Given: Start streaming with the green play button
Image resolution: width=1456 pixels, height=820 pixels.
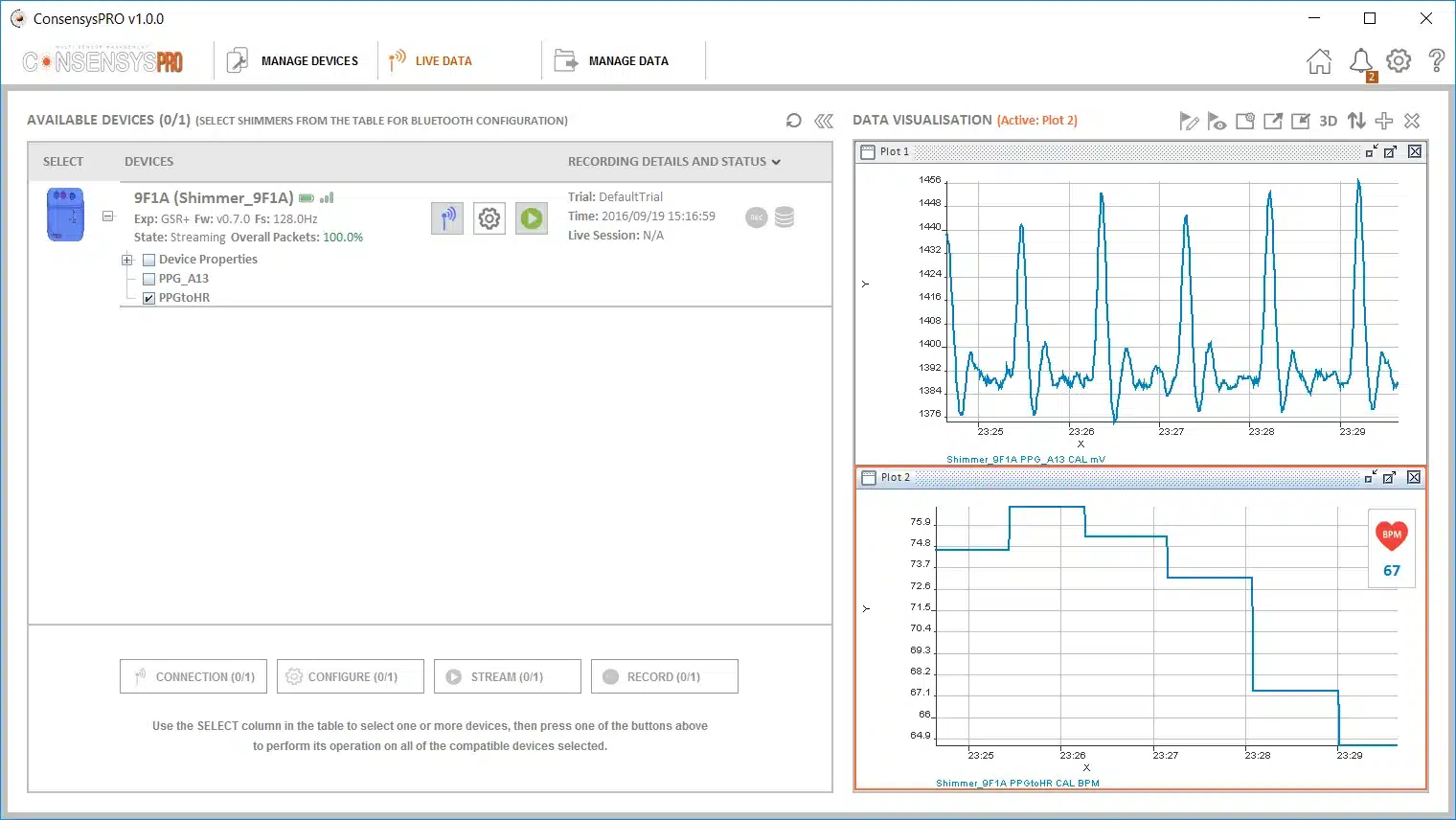Looking at the screenshot, I should [532, 218].
